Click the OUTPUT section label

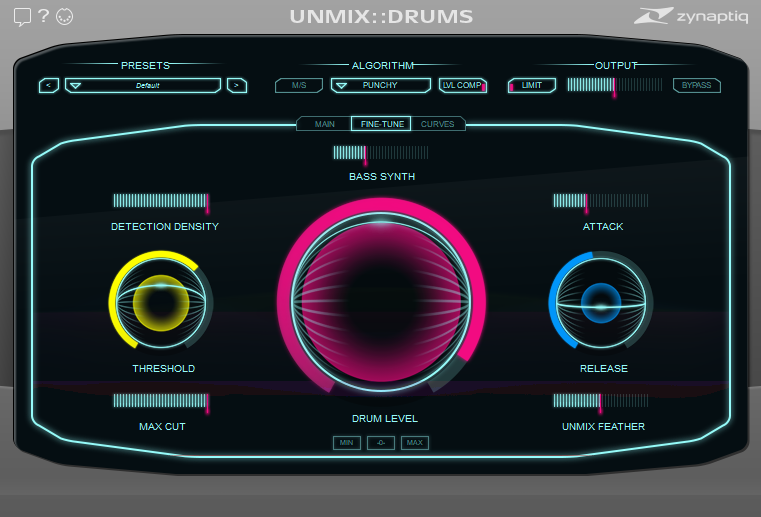616,66
